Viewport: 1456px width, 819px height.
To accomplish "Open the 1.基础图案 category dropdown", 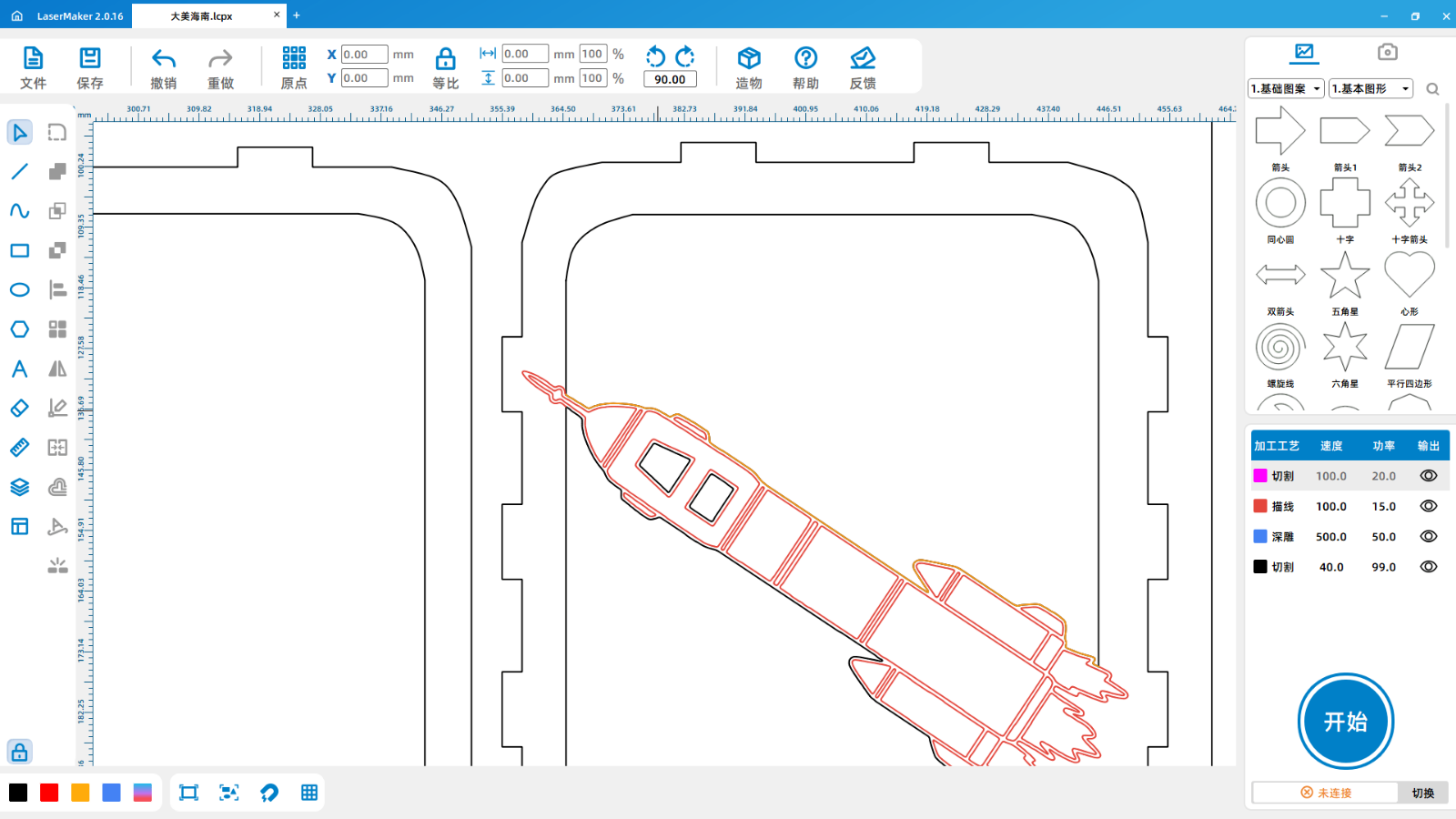I will point(1286,88).
